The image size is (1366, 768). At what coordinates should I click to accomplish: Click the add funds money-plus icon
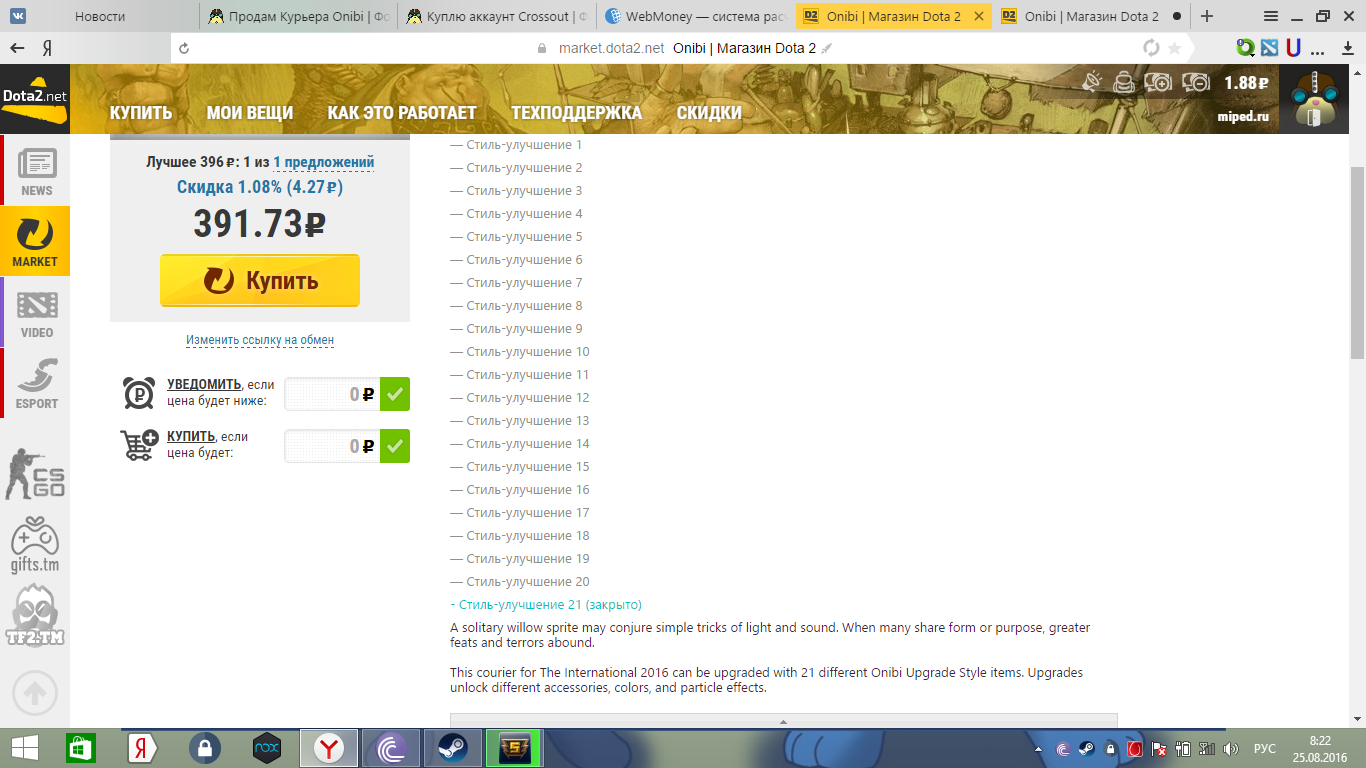point(1159,82)
